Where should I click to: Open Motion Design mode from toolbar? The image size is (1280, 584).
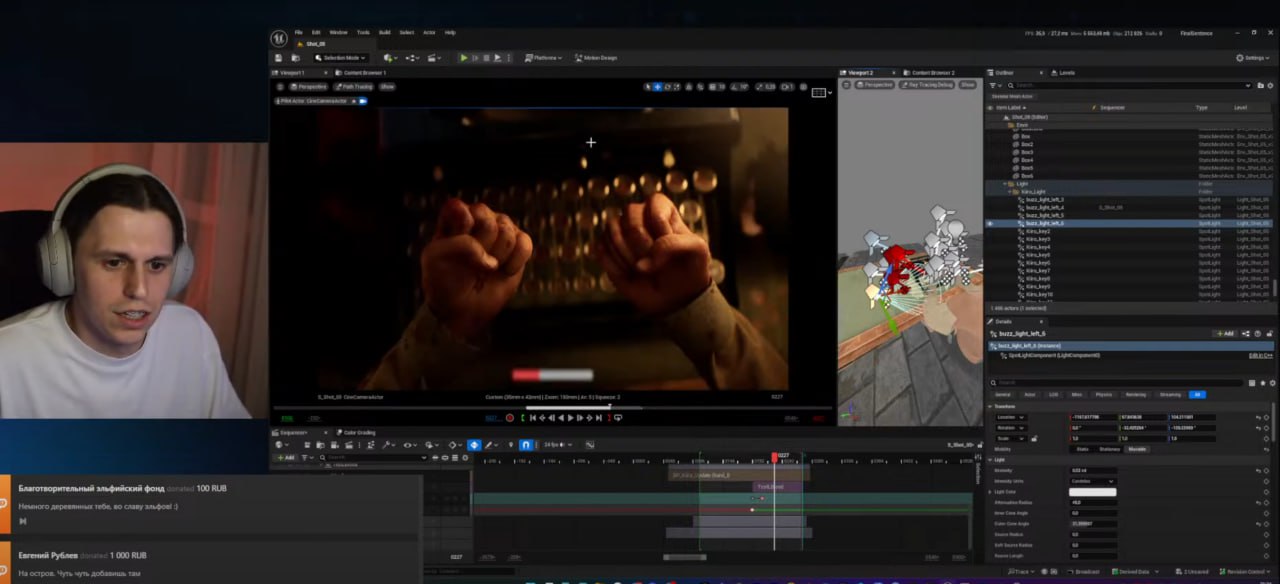pyautogui.click(x=596, y=58)
